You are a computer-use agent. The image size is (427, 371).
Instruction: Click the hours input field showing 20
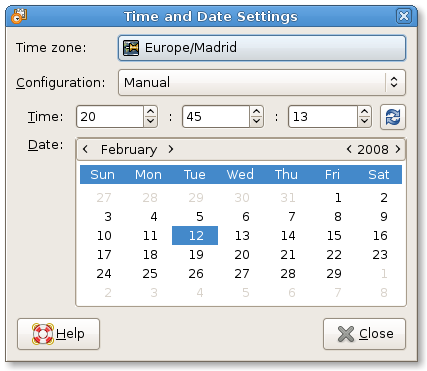coord(110,117)
